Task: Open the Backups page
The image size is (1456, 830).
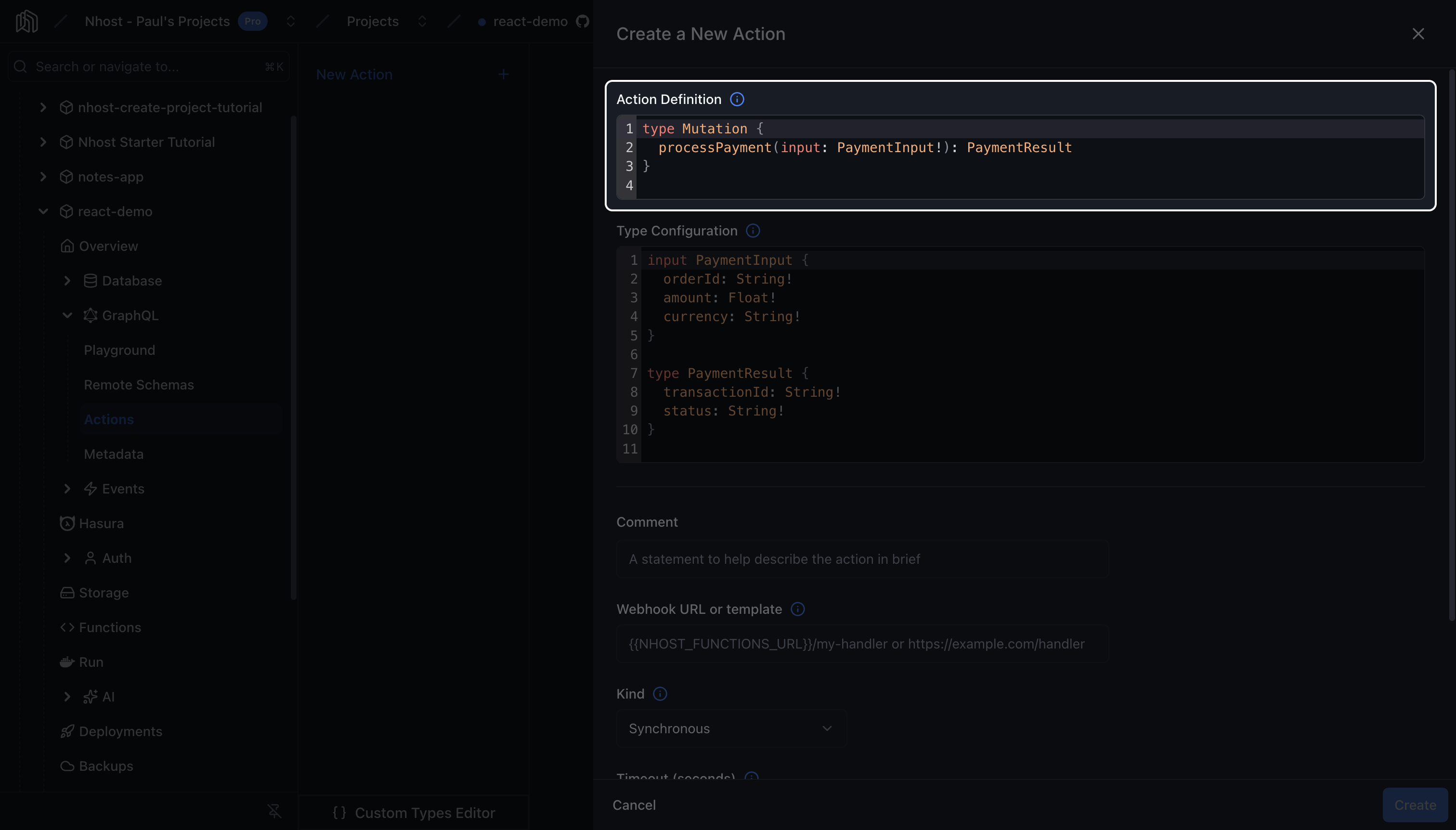Action: tap(106, 766)
